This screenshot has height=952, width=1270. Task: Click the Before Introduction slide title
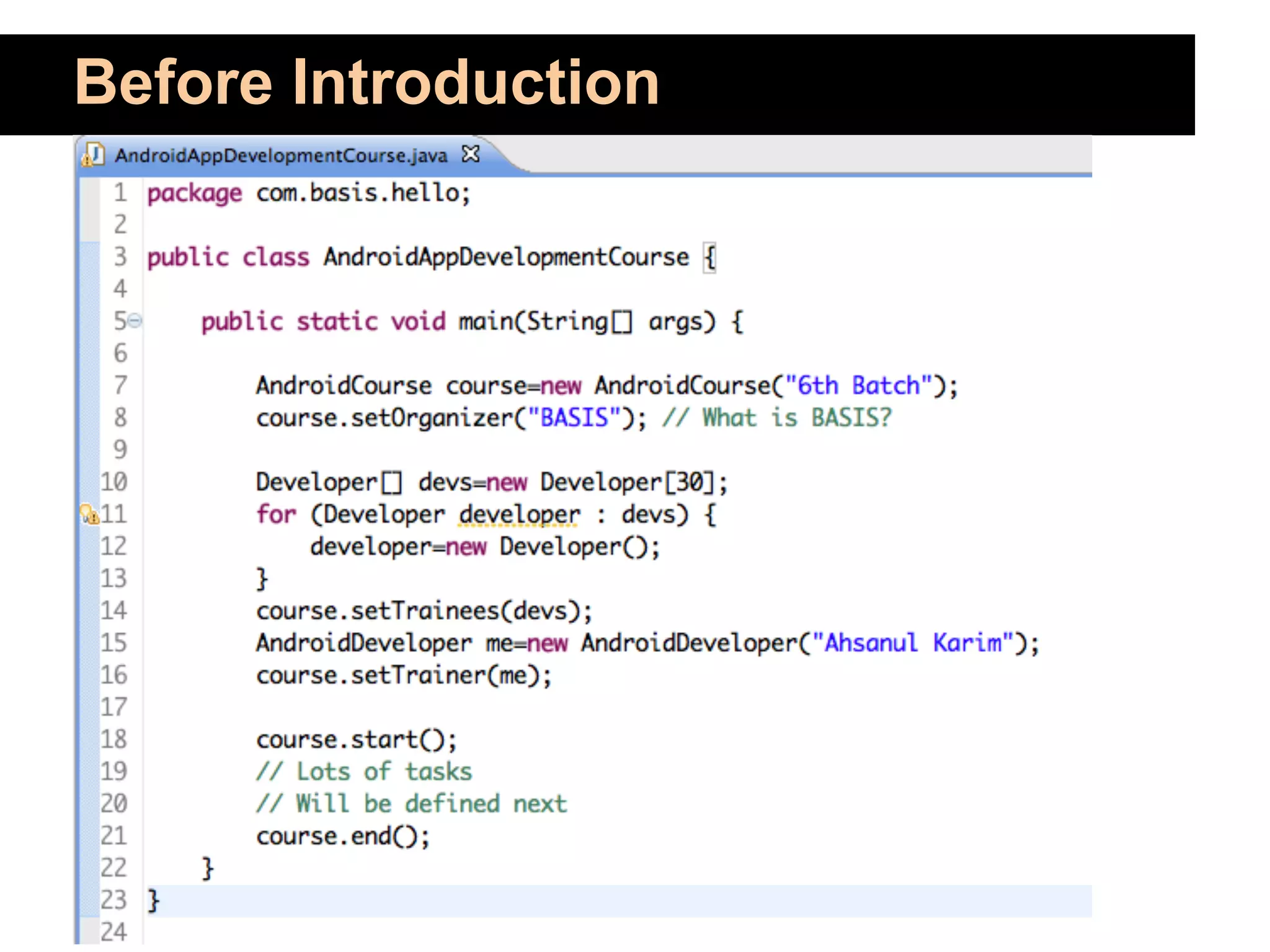point(366,82)
